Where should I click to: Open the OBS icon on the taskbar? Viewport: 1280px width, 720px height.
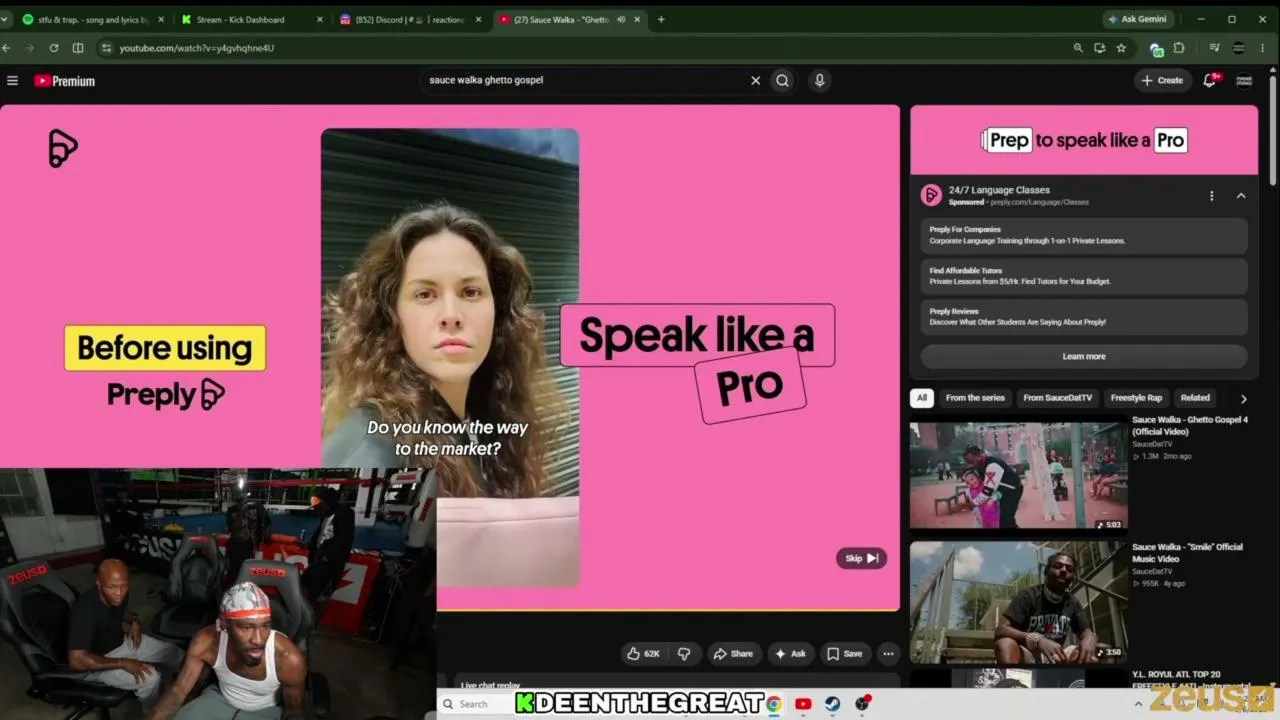tap(862, 704)
